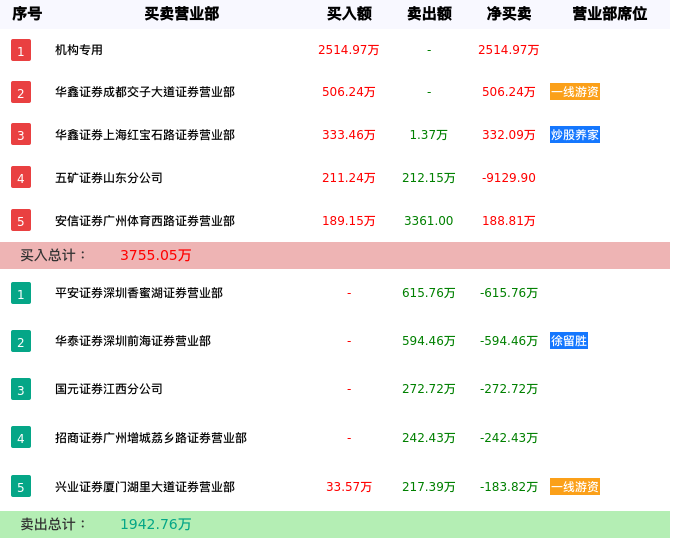Viewport: 676px width, 540px height.
Task: Open 国元证券江西分公司
Action: coord(109,389)
